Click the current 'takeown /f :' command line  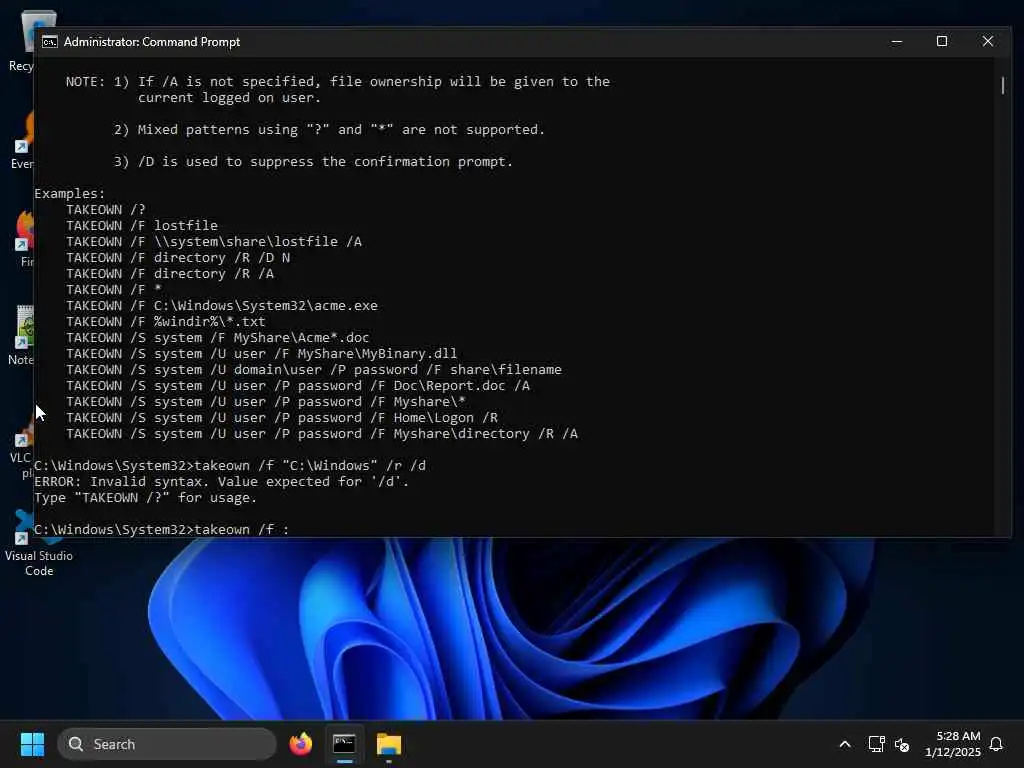coord(161,530)
